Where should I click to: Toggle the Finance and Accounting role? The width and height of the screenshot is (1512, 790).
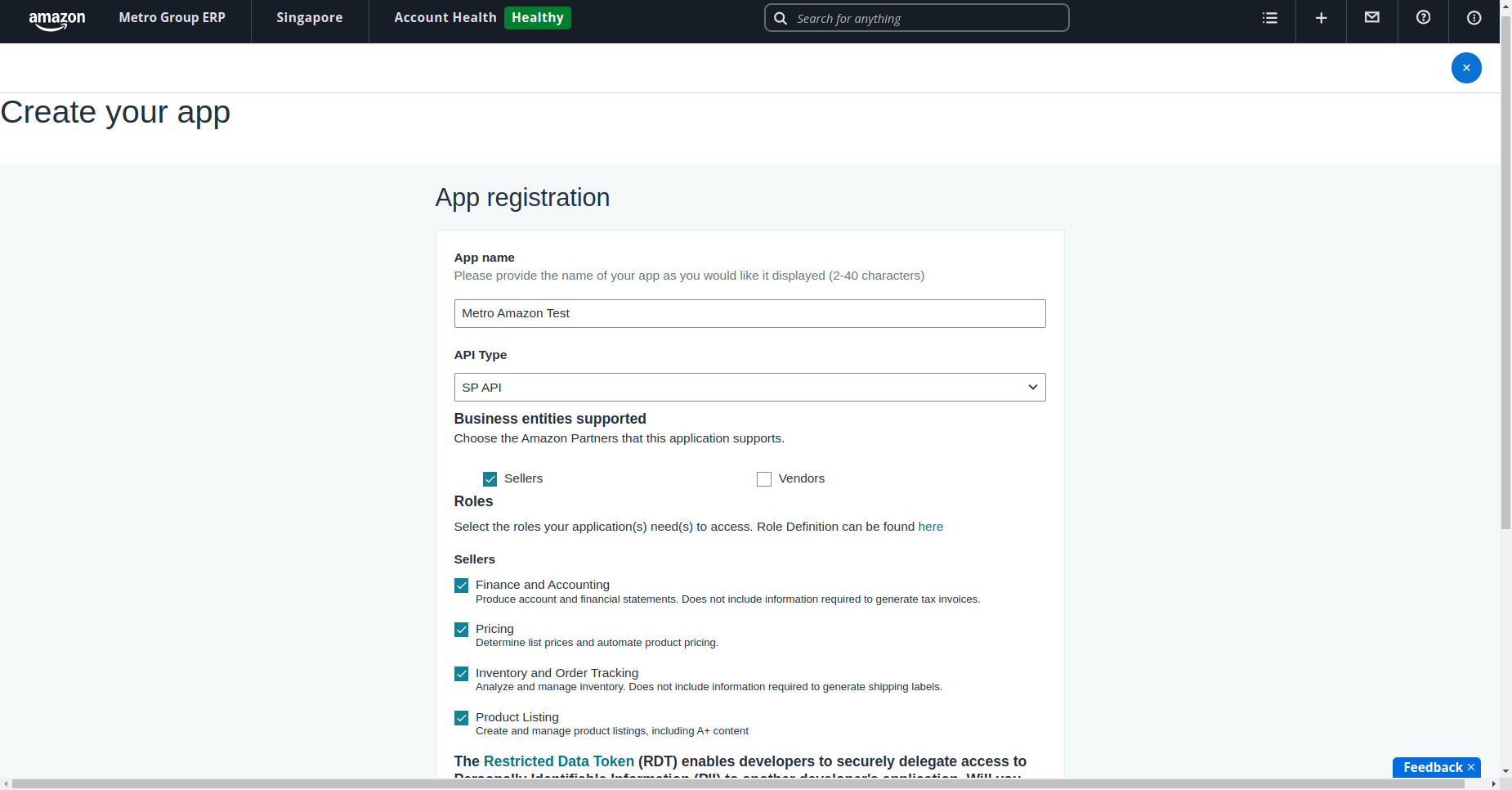pos(462,586)
